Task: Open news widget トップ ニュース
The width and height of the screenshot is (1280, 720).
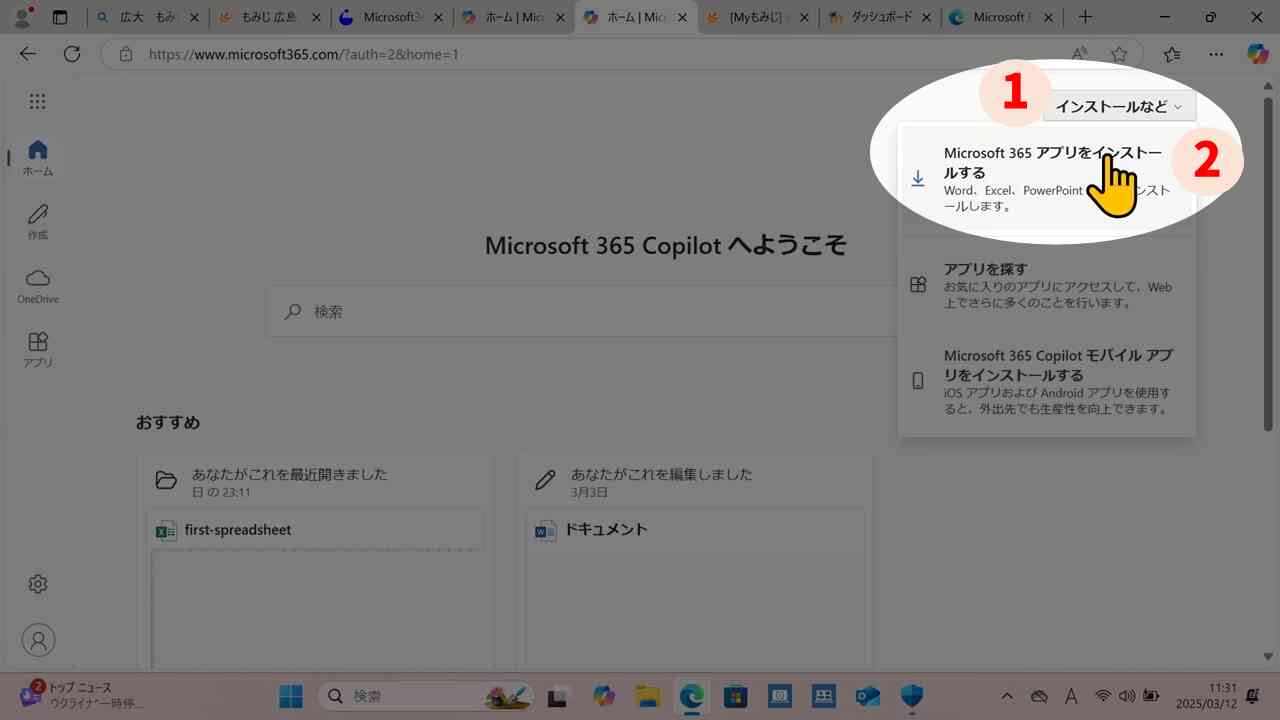Action: click(x=80, y=695)
